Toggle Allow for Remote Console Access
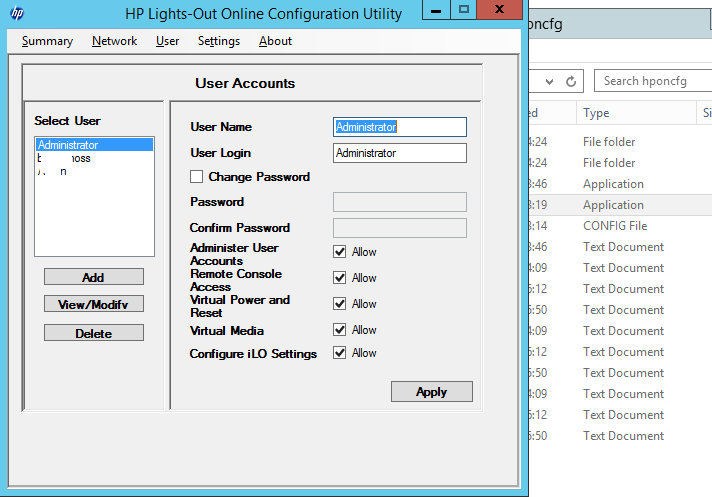Viewport: 712px width, 497px height. click(x=340, y=278)
